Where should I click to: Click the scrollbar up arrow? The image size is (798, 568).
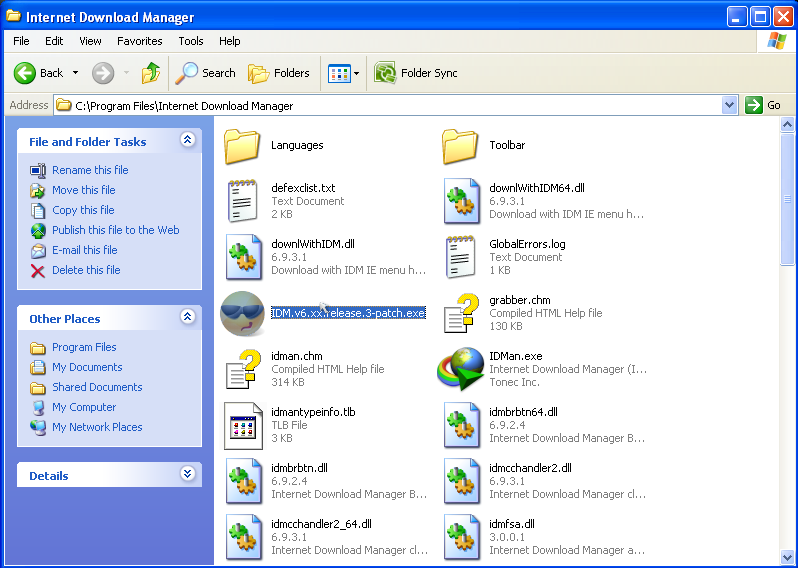click(787, 125)
